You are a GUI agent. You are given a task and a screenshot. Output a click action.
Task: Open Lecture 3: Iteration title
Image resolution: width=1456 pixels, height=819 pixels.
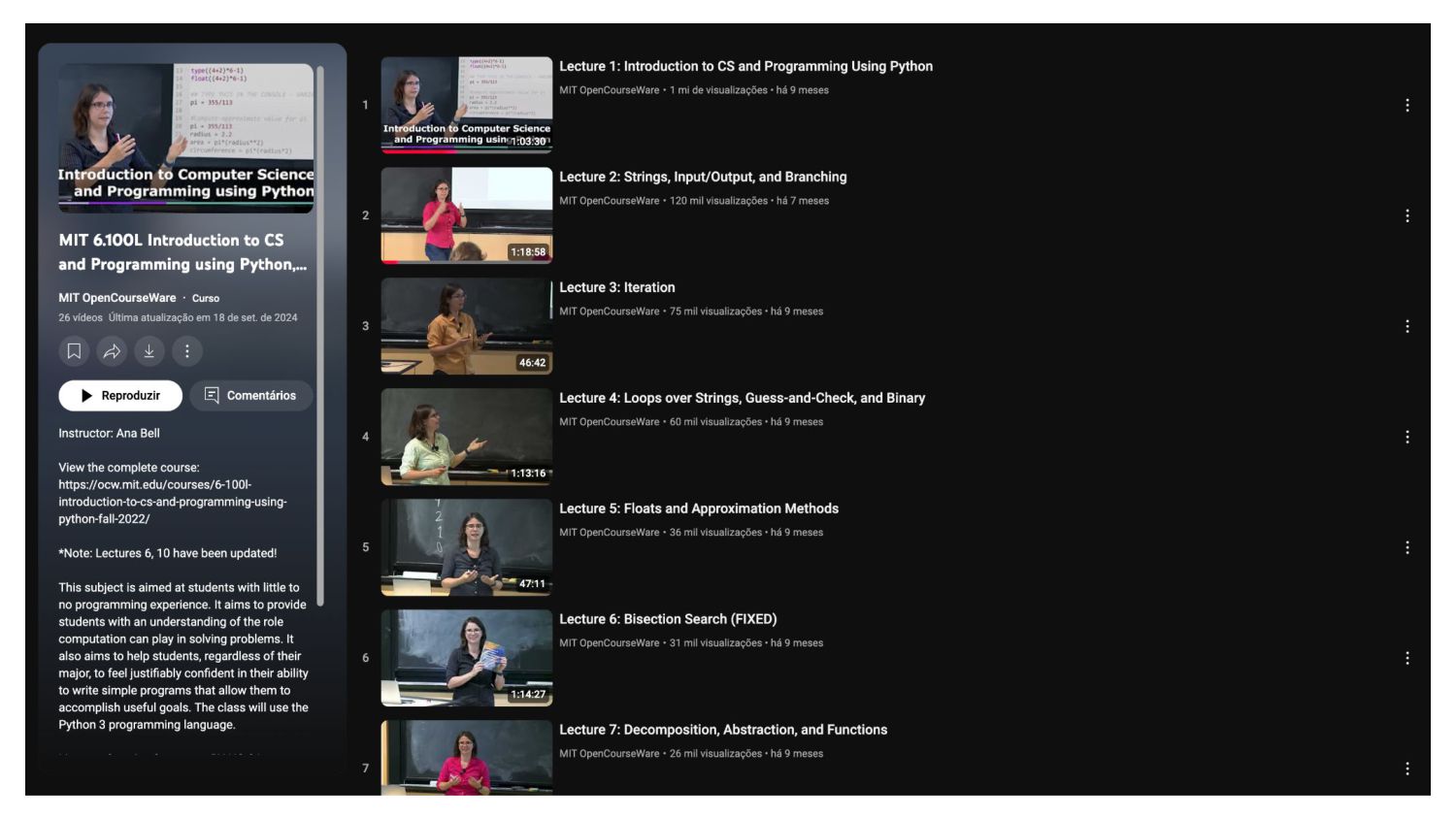pyautogui.click(x=617, y=287)
